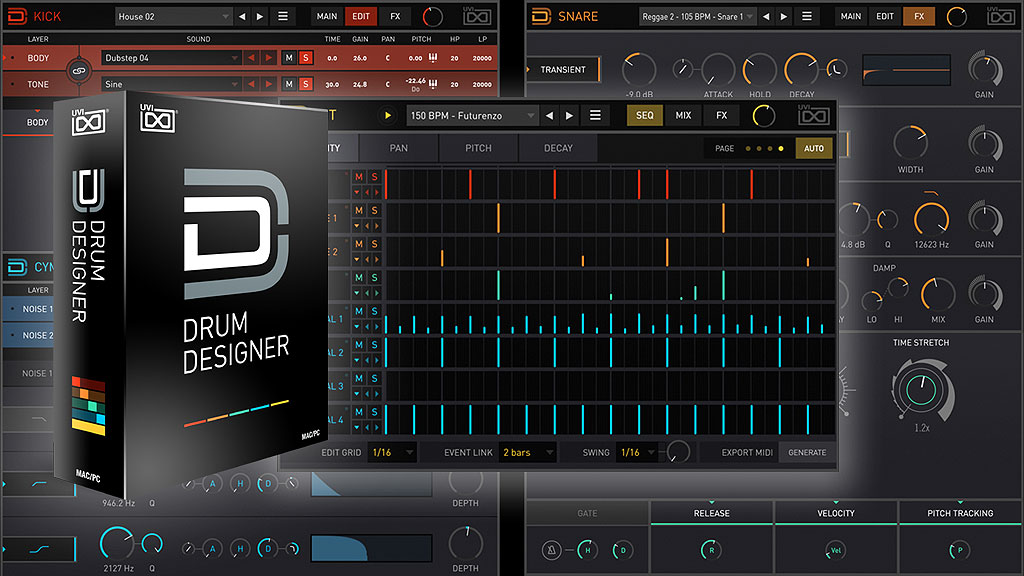The width and height of the screenshot is (1024, 576).
Task: Open the Event Link 2 bars dropdown
Action: pos(529,452)
